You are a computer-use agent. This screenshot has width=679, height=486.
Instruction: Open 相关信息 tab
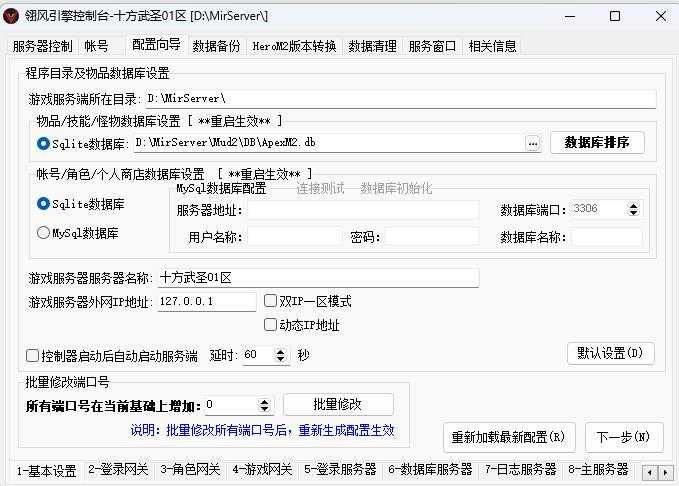tap(492, 46)
